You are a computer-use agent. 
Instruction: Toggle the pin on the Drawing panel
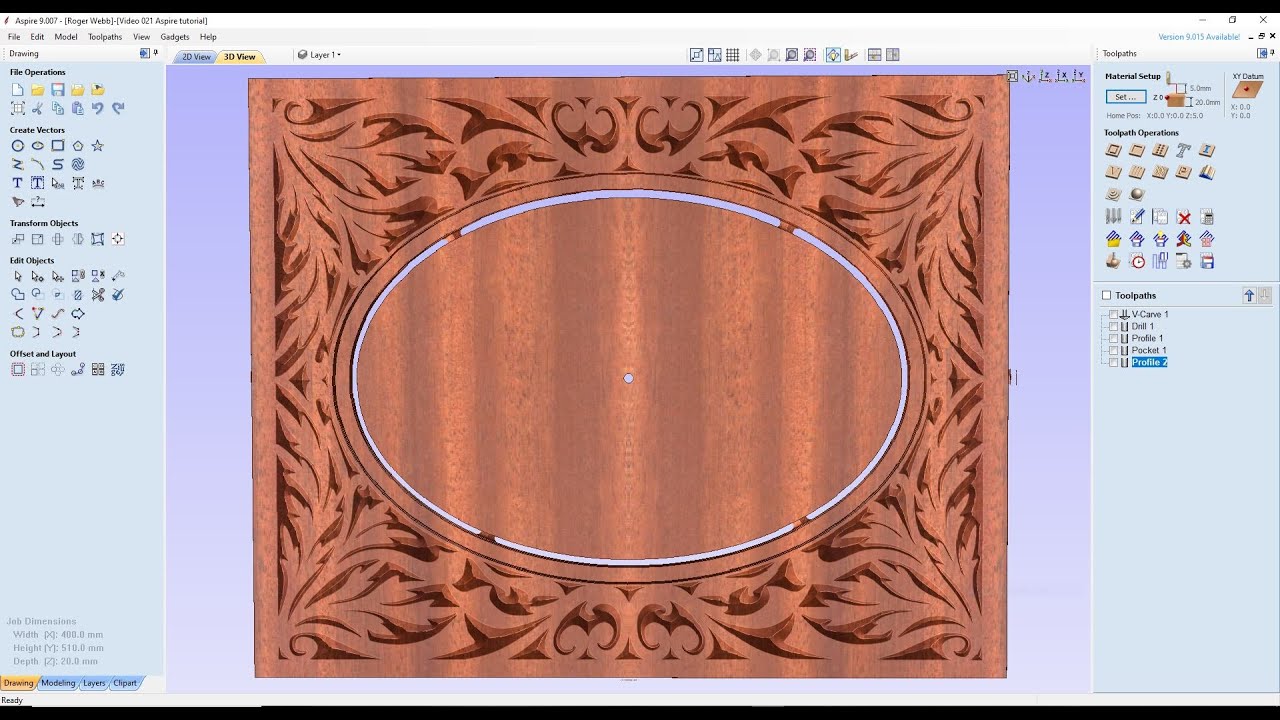tap(156, 53)
